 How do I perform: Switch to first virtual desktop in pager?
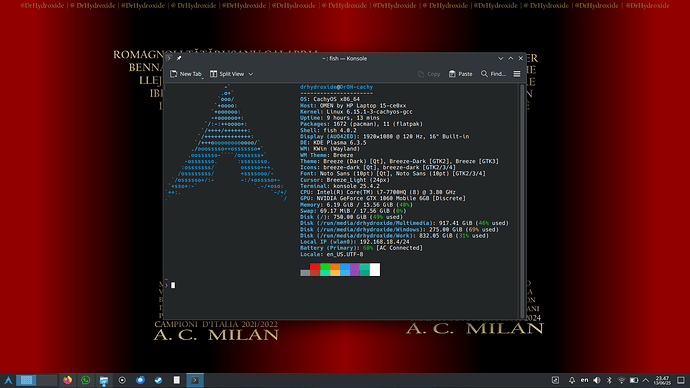tap(26, 380)
